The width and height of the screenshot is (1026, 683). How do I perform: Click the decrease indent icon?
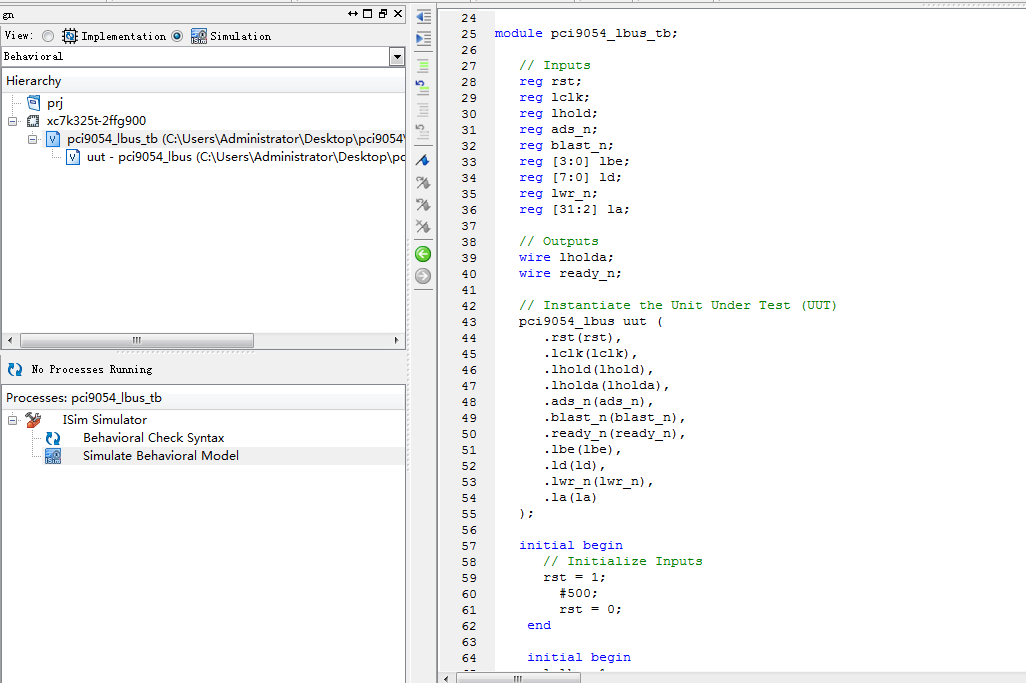(423, 17)
